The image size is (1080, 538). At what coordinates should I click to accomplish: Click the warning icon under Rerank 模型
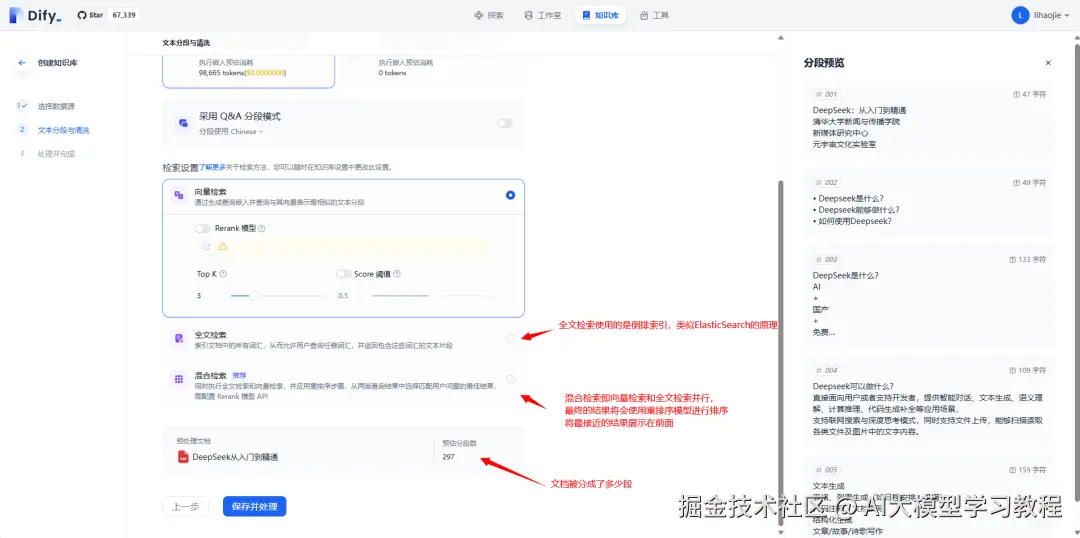click(x=222, y=246)
